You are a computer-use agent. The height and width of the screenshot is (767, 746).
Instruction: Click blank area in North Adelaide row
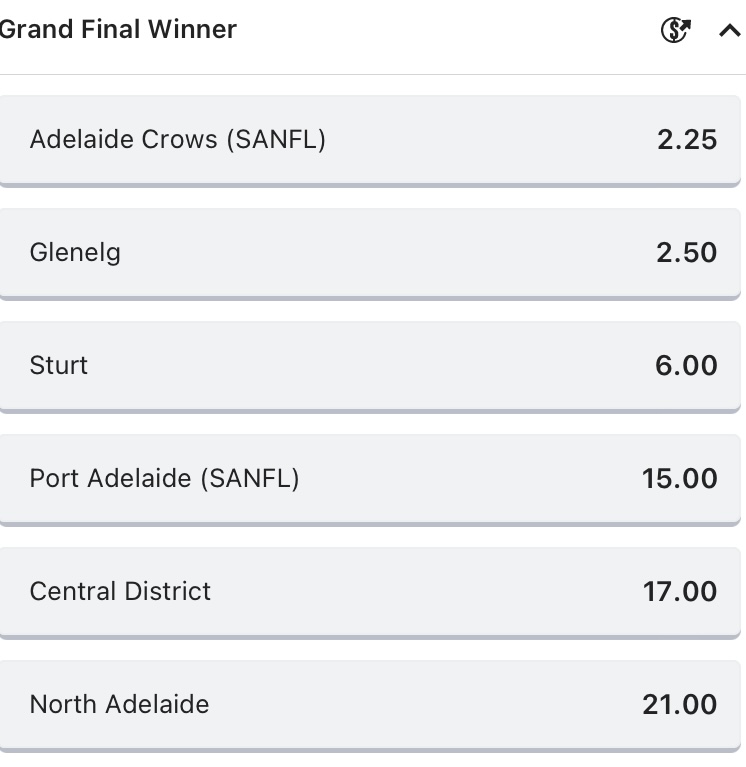[420, 705]
